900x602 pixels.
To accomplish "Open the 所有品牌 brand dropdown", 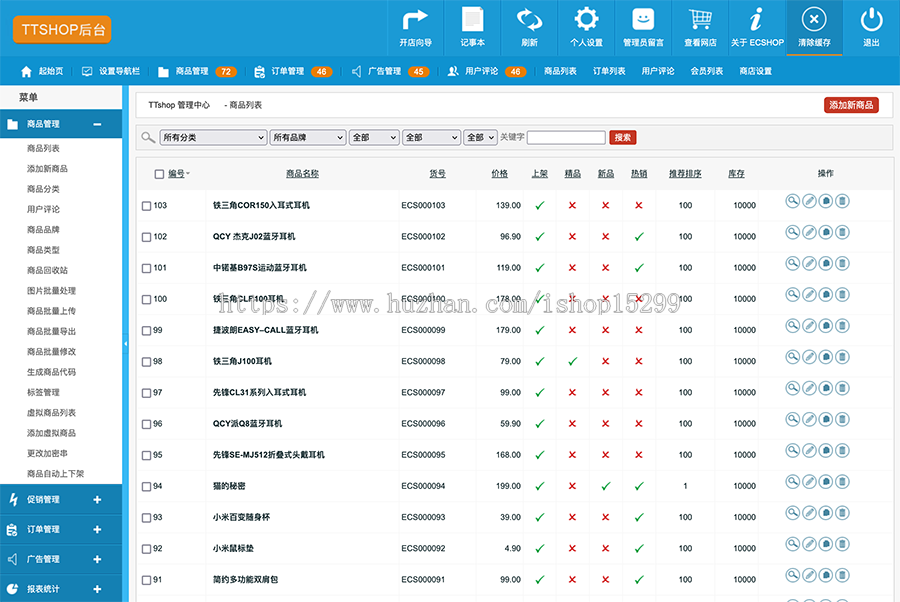I will tap(308, 137).
